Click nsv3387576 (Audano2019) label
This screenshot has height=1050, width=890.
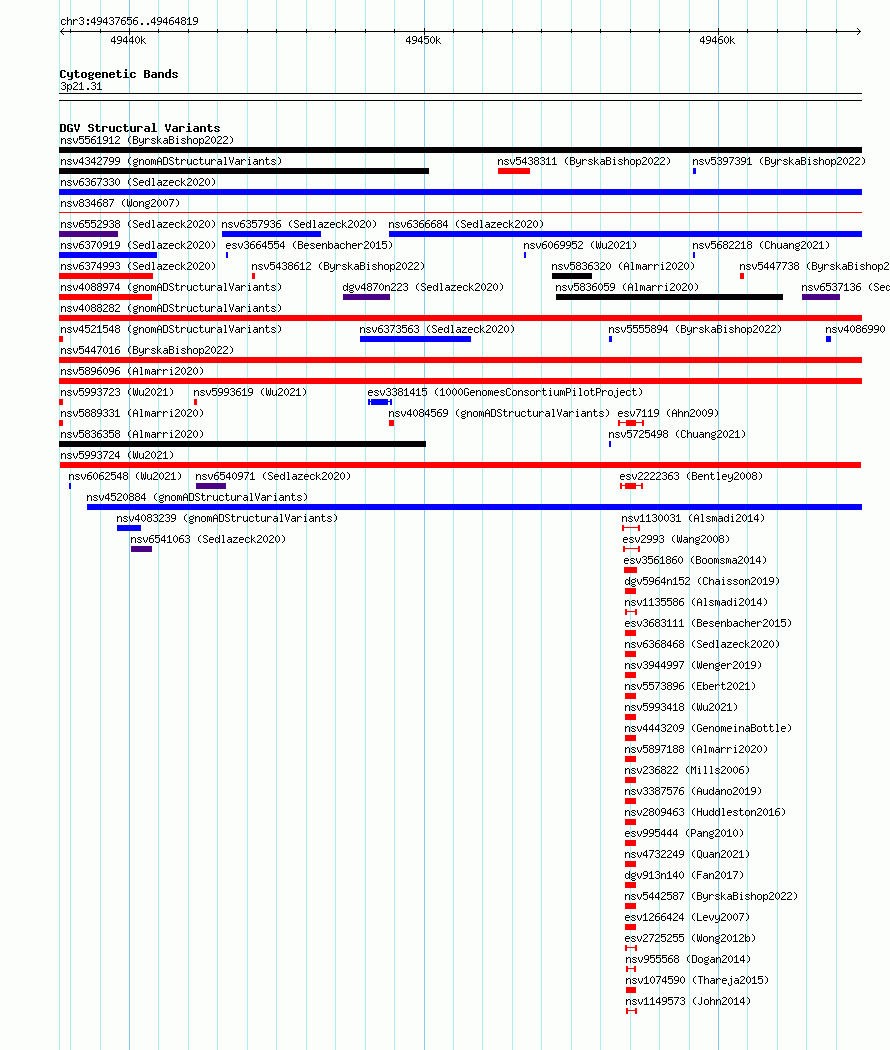(x=693, y=792)
